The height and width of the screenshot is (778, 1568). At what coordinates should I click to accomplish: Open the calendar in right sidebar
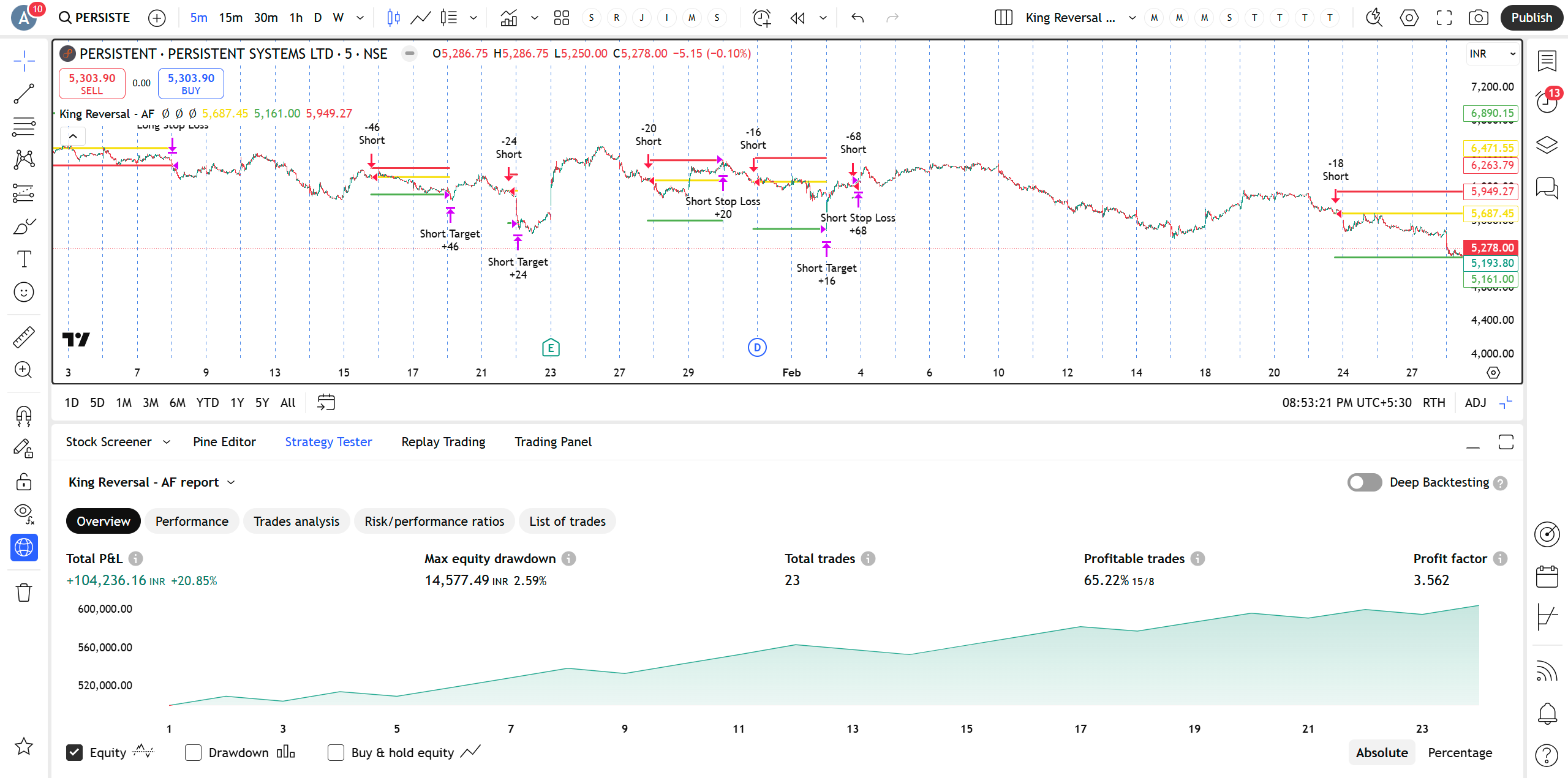pos(1547,577)
